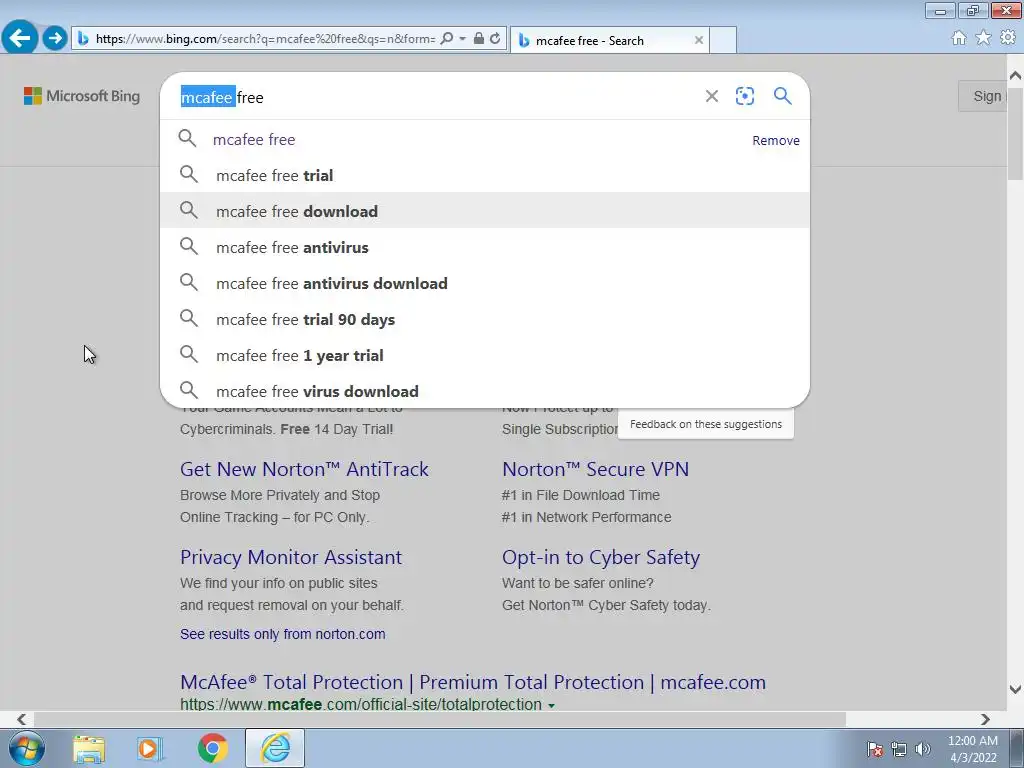This screenshot has width=1024, height=768.
Task: Click the horizontal scrollbar left arrow
Action: [21, 719]
